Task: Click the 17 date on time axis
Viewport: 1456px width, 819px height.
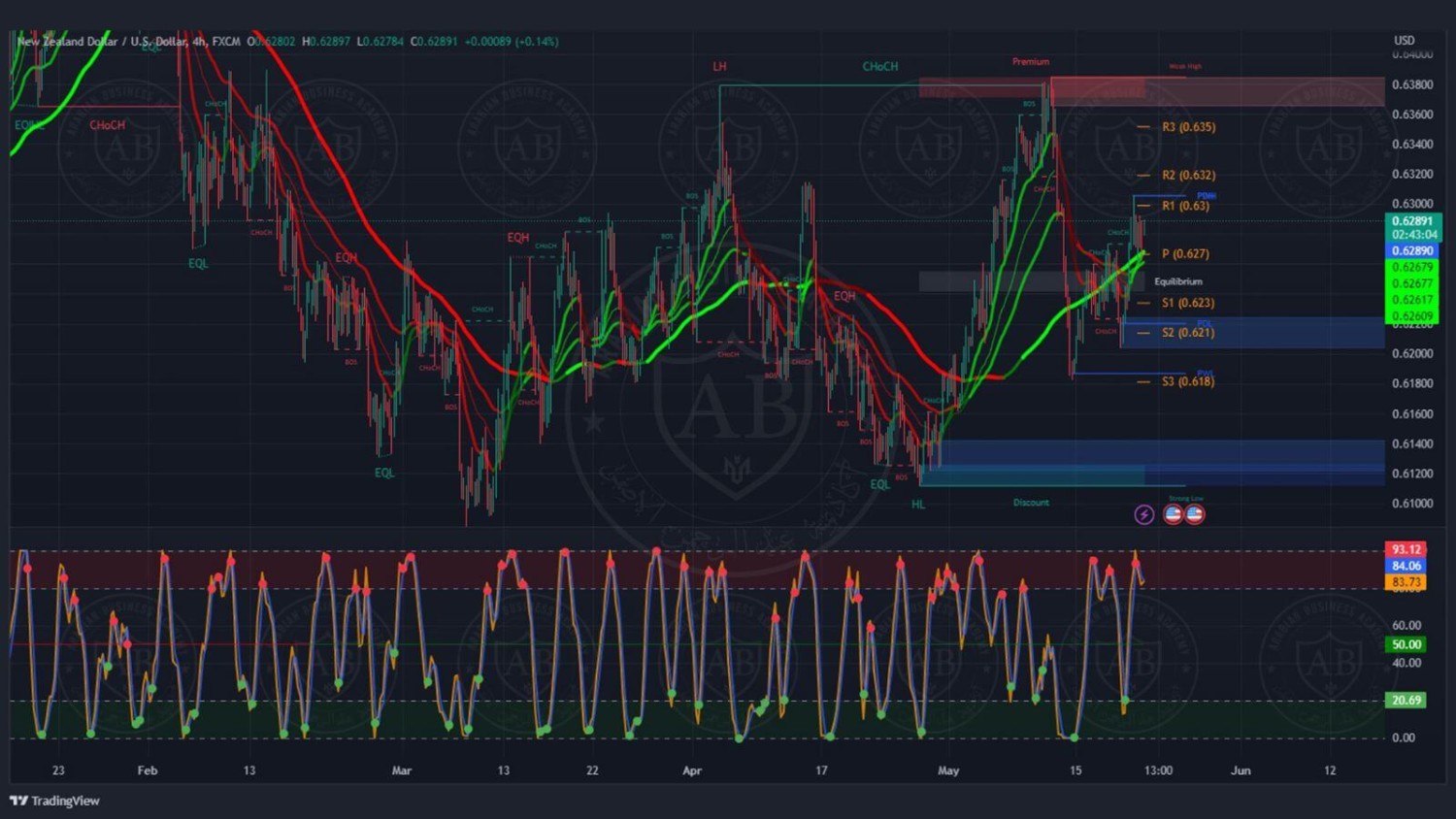Action: point(821,770)
